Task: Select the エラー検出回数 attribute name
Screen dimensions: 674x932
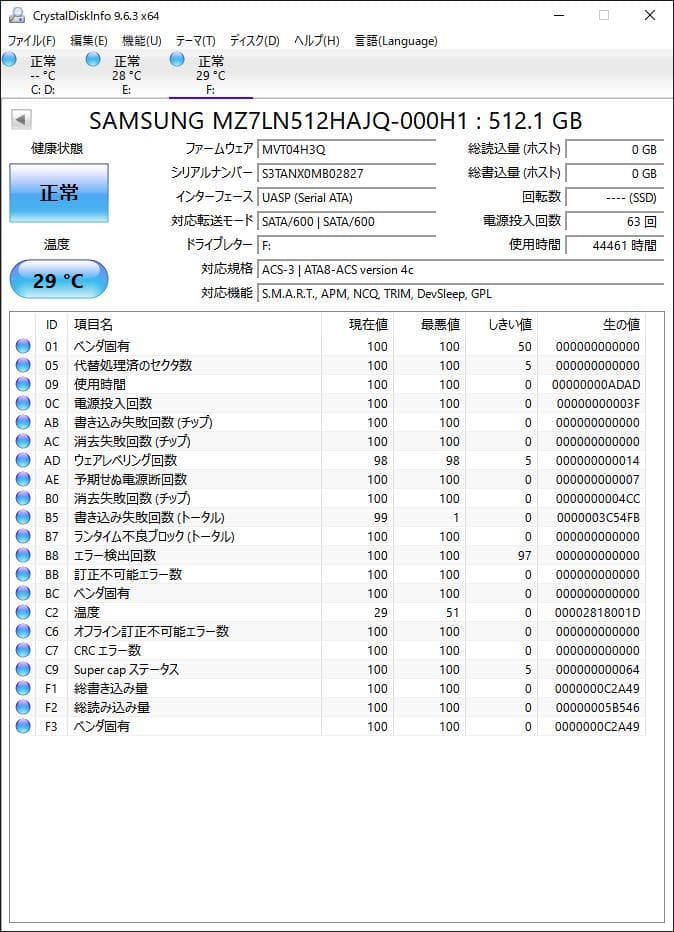Action: click(x=115, y=555)
